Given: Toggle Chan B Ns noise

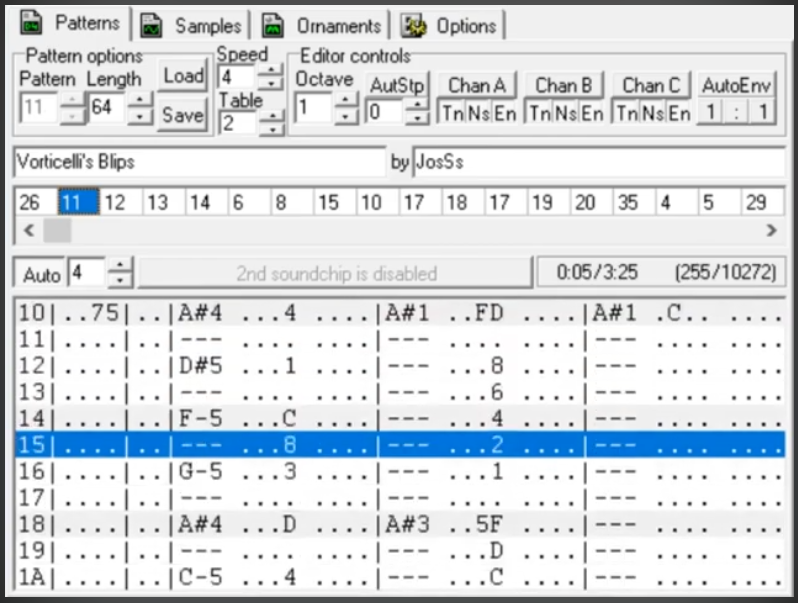Looking at the screenshot, I should 565,113.
